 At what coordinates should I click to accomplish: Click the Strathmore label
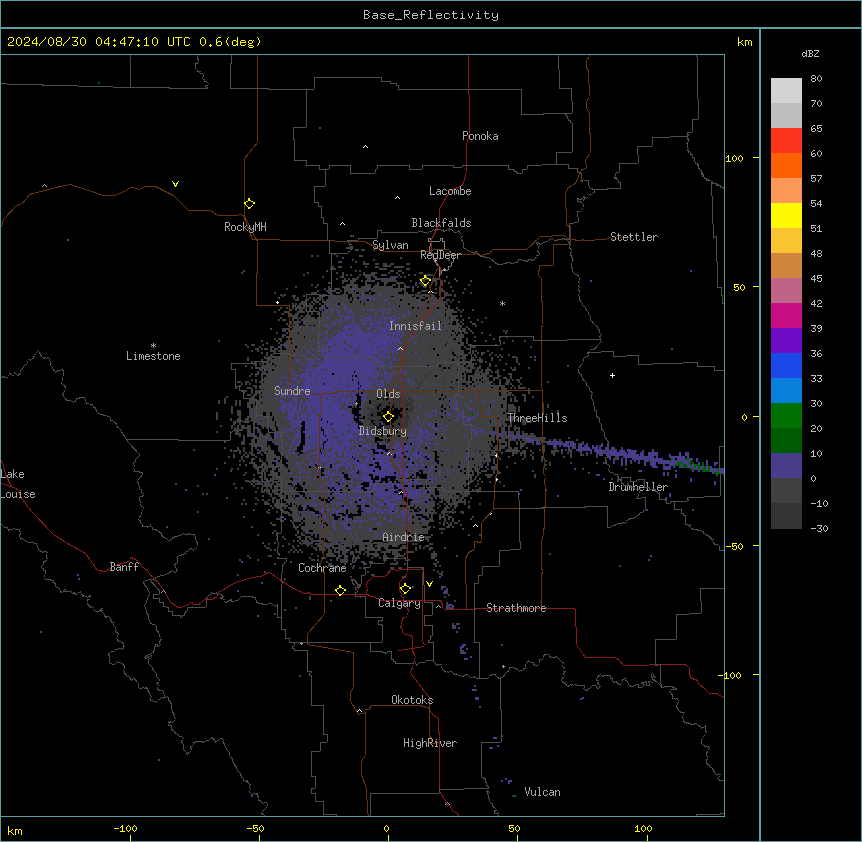[x=516, y=608]
